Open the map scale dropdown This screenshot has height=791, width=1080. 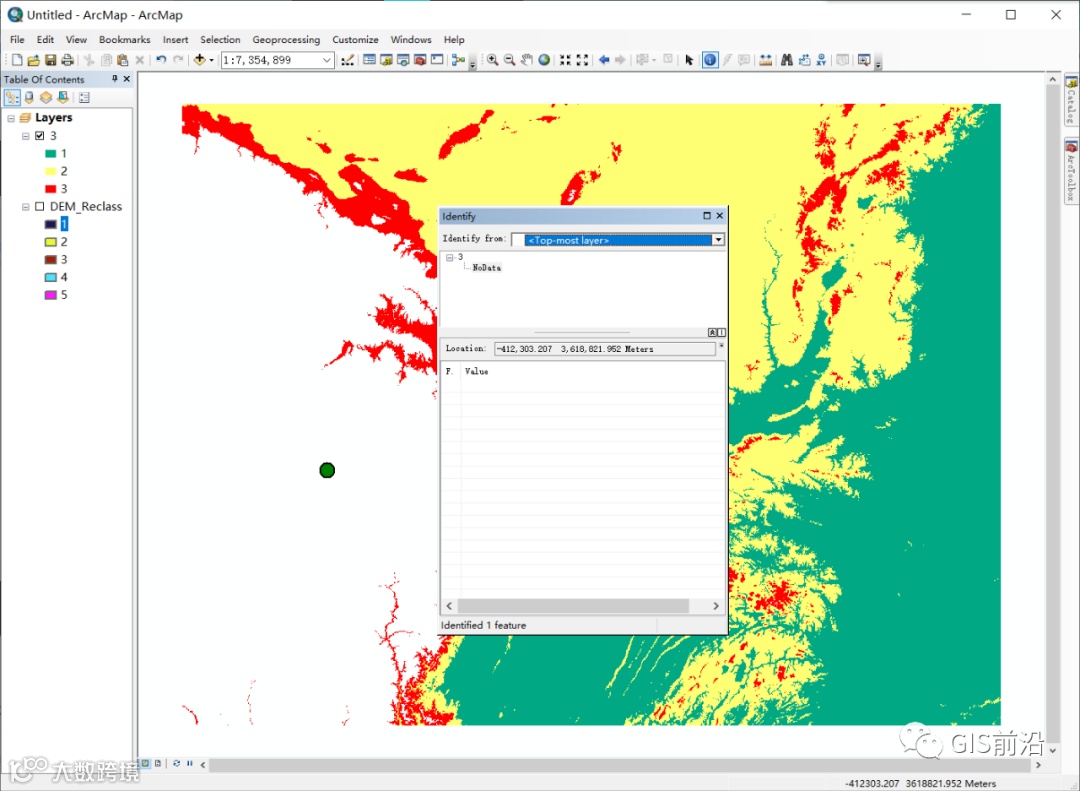pyautogui.click(x=327, y=60)
